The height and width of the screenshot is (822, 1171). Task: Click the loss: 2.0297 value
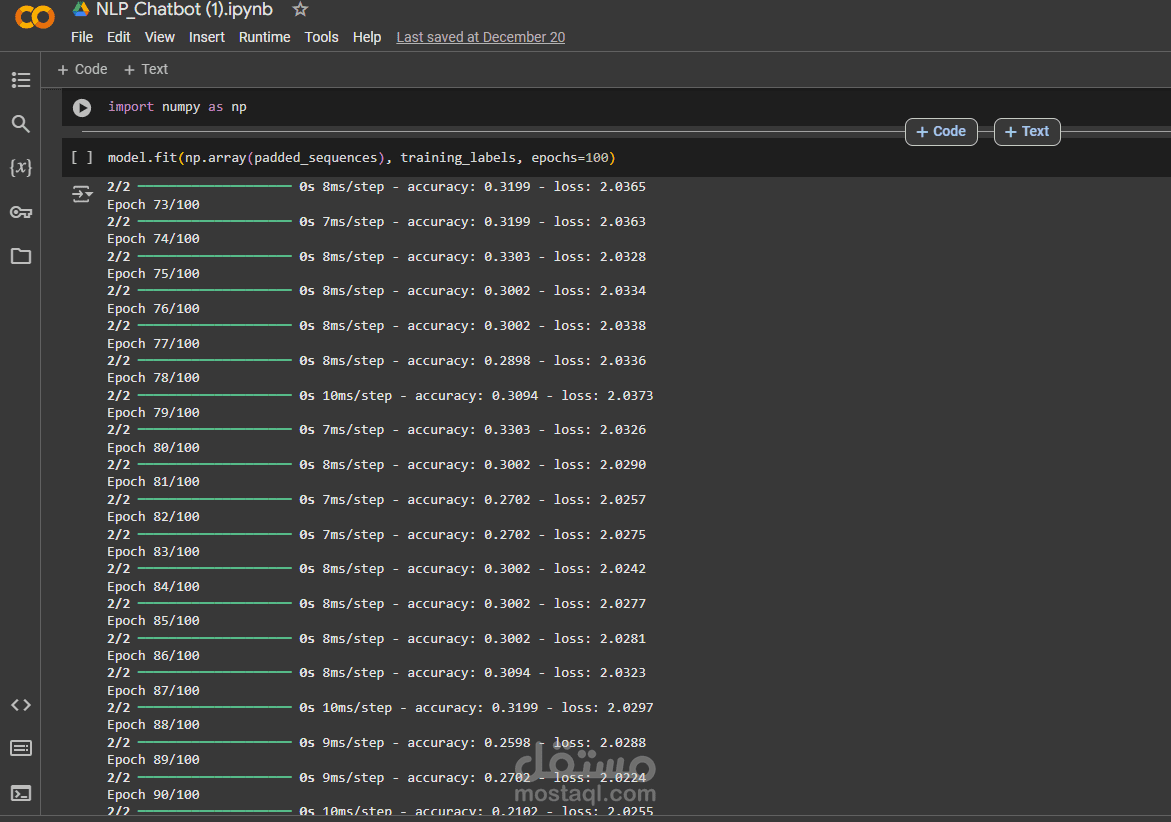pos(607,707)
